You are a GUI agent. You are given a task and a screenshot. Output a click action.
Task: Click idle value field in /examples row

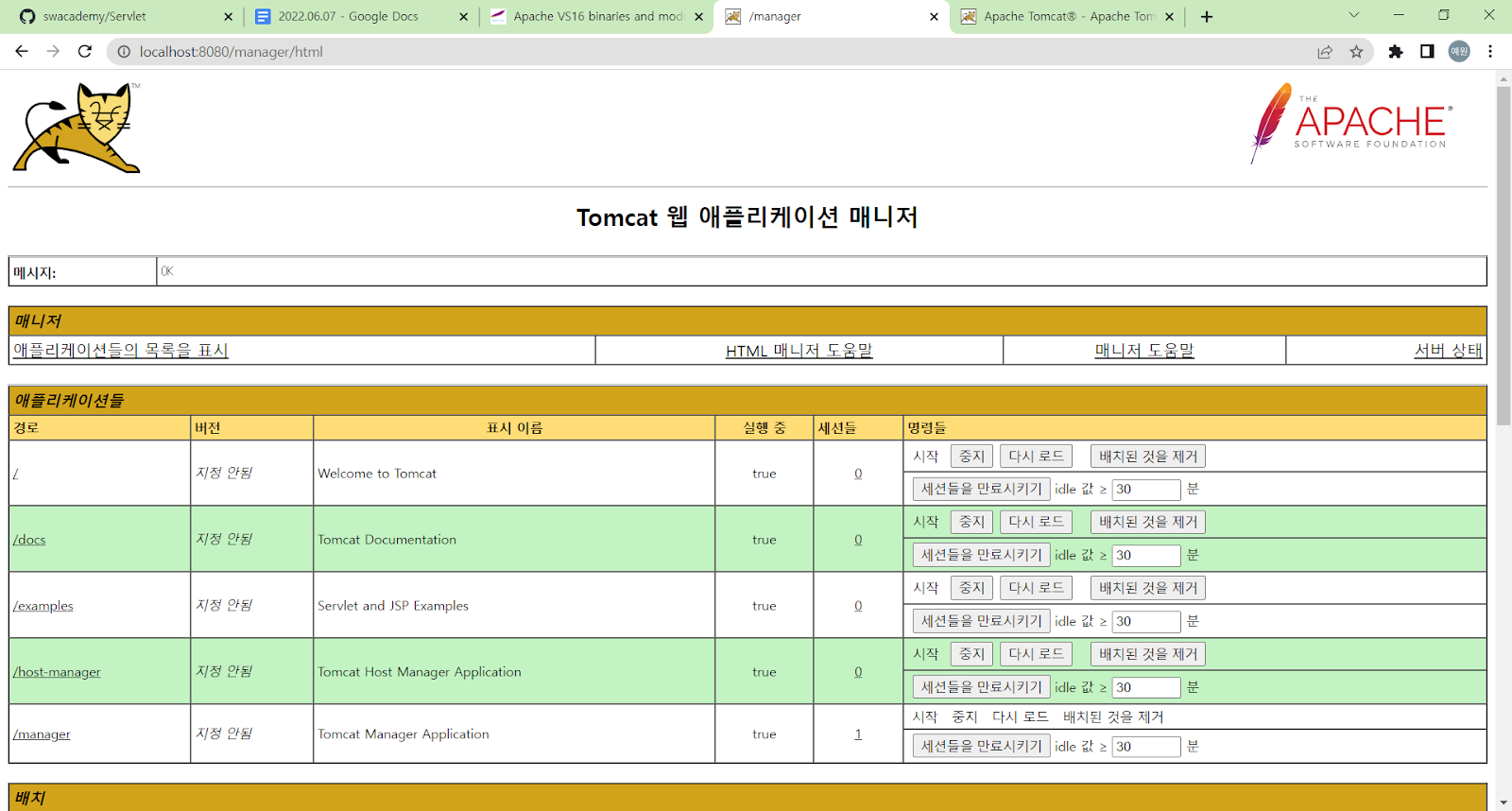click(x=1146, y=622)
